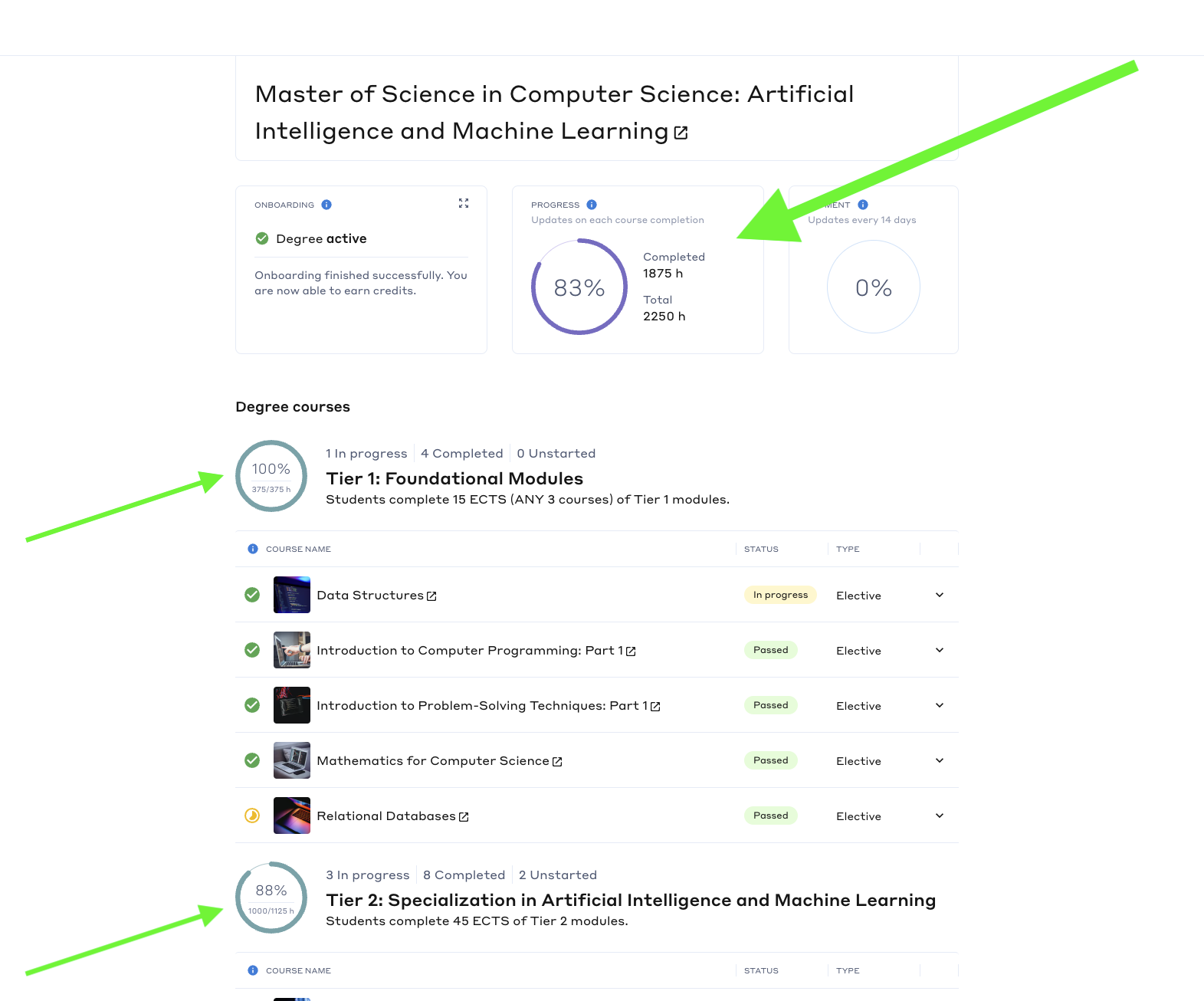Expand the Data Structures course row
This screenshot has width=1204, height=1001.
click(x=940, y=595)
